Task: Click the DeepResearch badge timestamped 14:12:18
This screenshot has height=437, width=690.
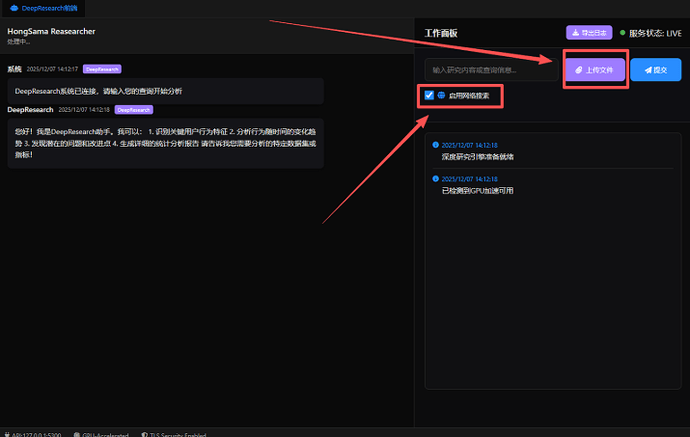Action: click(x=134, y=110)
